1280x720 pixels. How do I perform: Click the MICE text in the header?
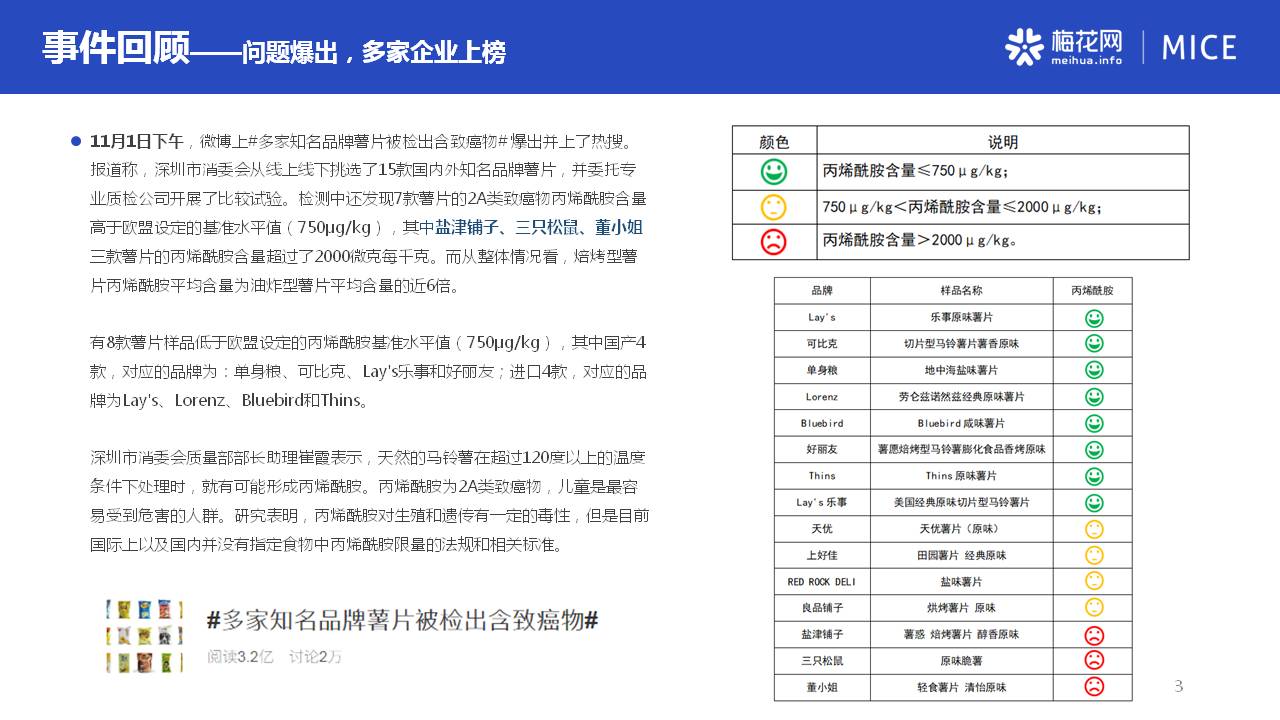1199,47
